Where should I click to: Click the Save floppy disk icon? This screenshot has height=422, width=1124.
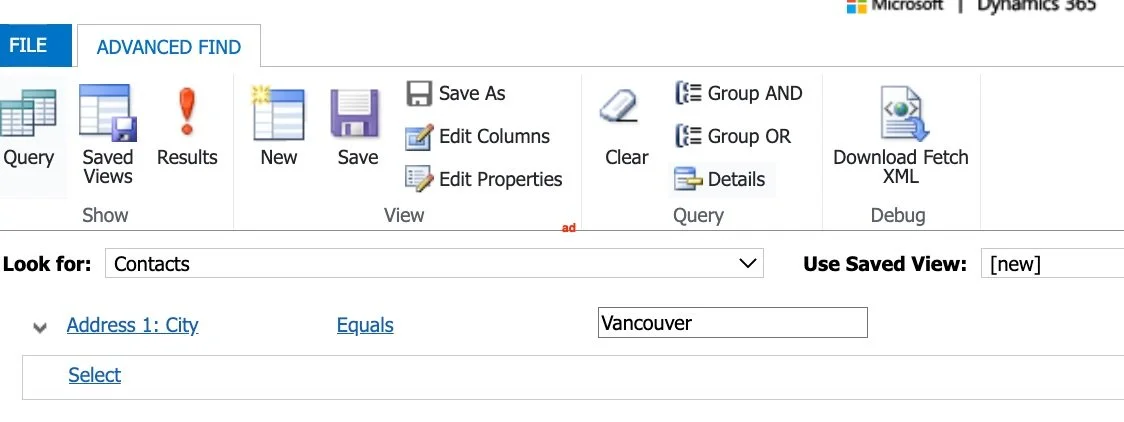(x=355, y=113)
